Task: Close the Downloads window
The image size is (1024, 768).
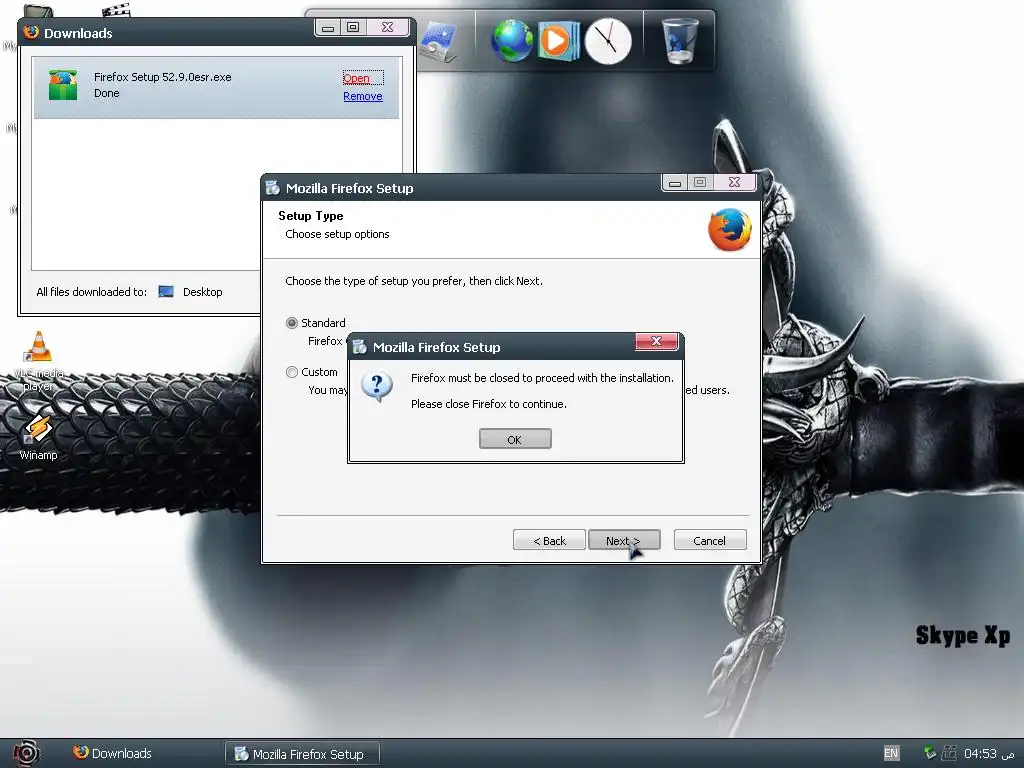Action: [387, 27]
